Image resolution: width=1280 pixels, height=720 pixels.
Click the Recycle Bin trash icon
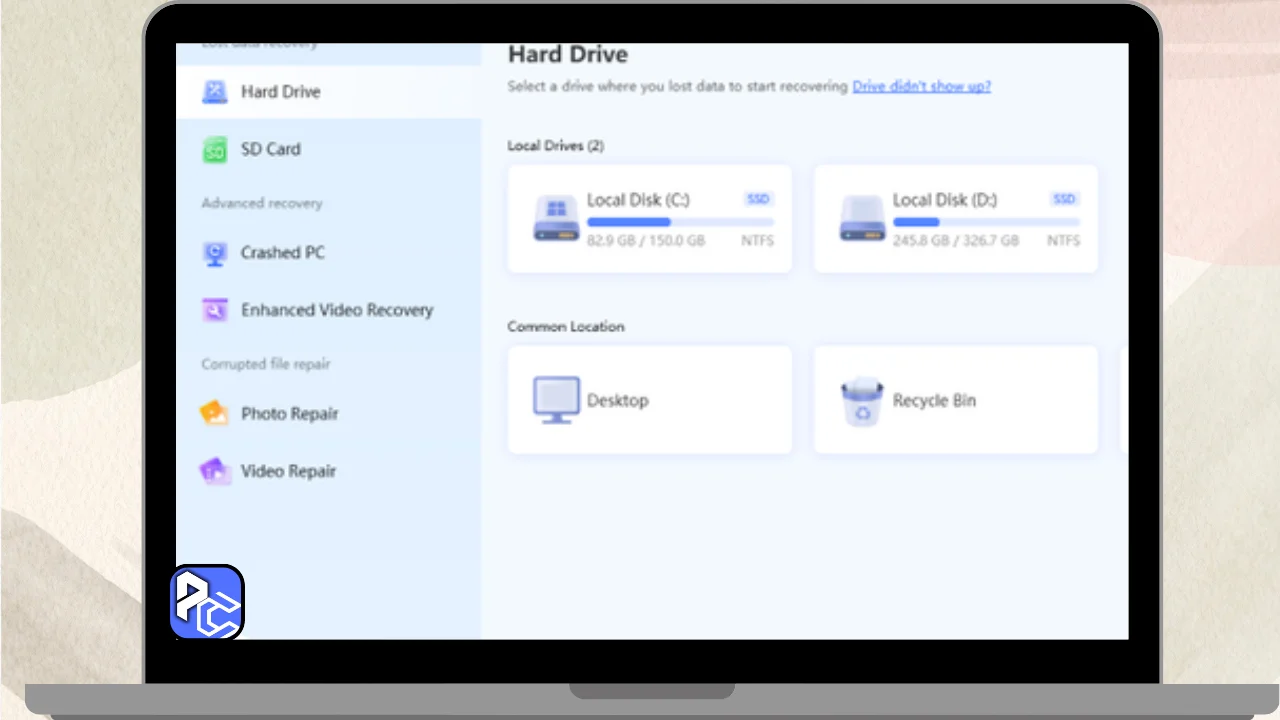pos(862,401)
